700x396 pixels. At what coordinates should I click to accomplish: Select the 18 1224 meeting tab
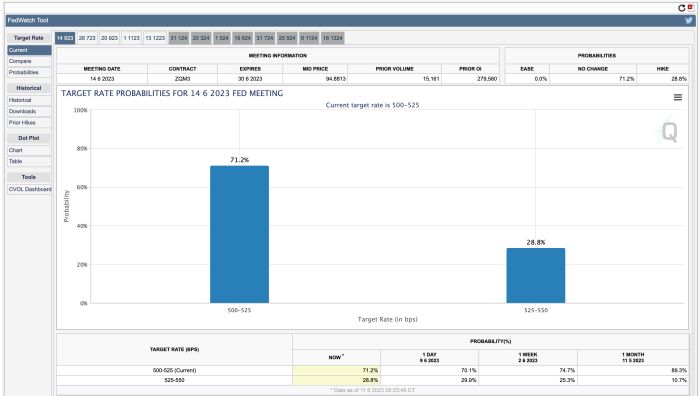(333, 38)
